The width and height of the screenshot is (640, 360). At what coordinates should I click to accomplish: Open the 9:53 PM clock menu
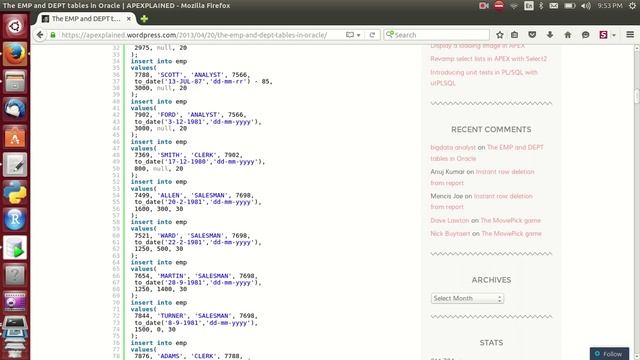pyautogui.click(x=610, y=6)
